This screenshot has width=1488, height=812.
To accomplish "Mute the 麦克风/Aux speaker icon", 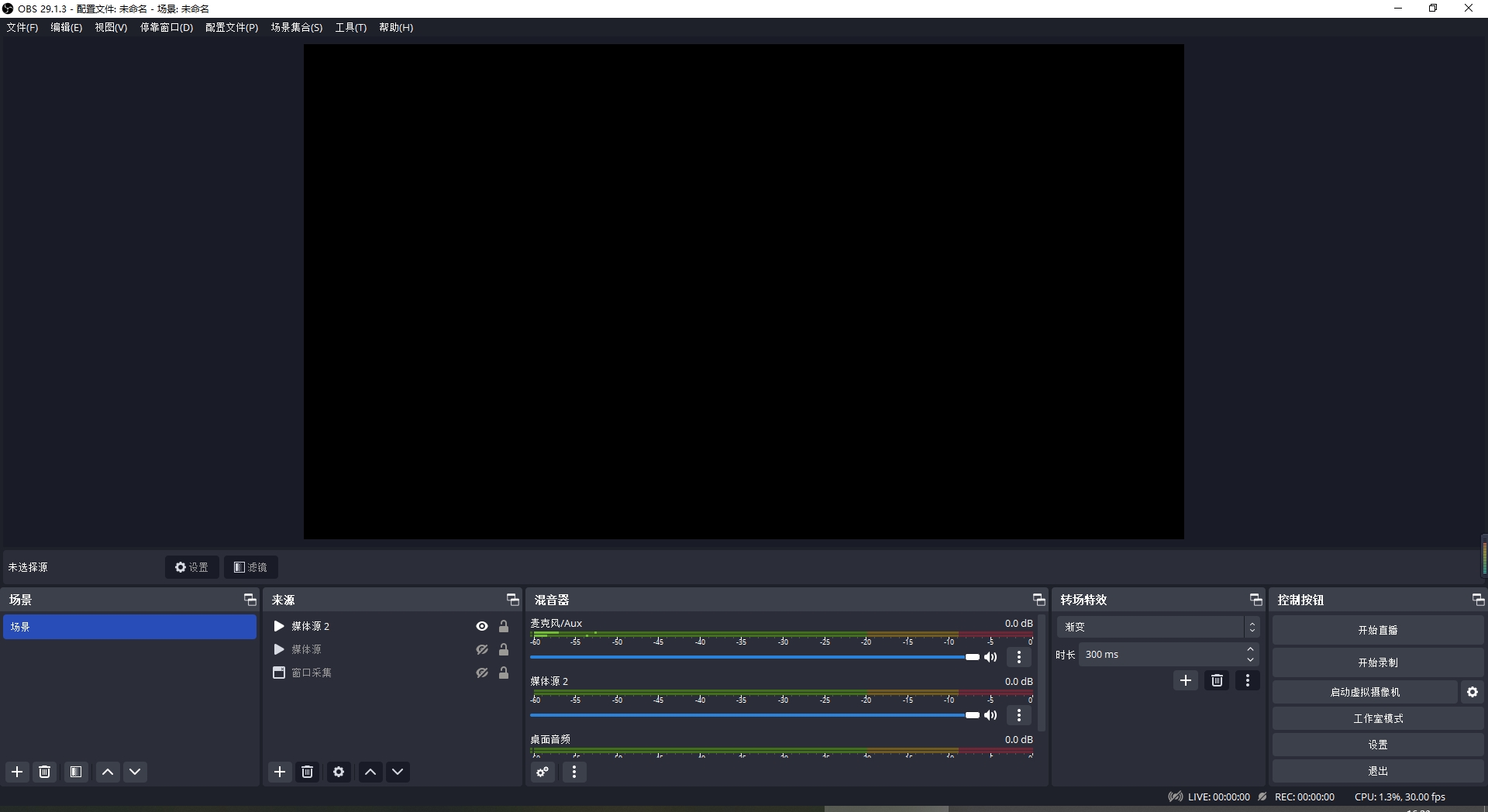I will point(990,657).
